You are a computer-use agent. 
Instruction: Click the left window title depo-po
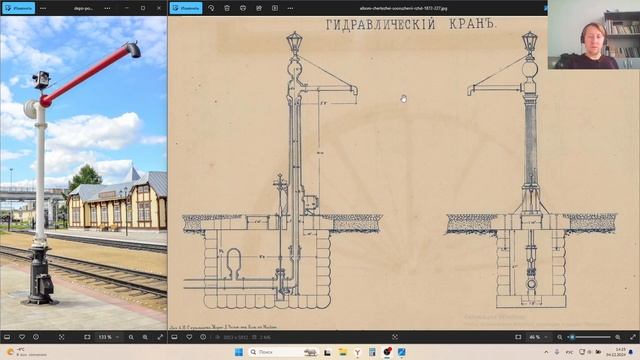click(83, 8)
